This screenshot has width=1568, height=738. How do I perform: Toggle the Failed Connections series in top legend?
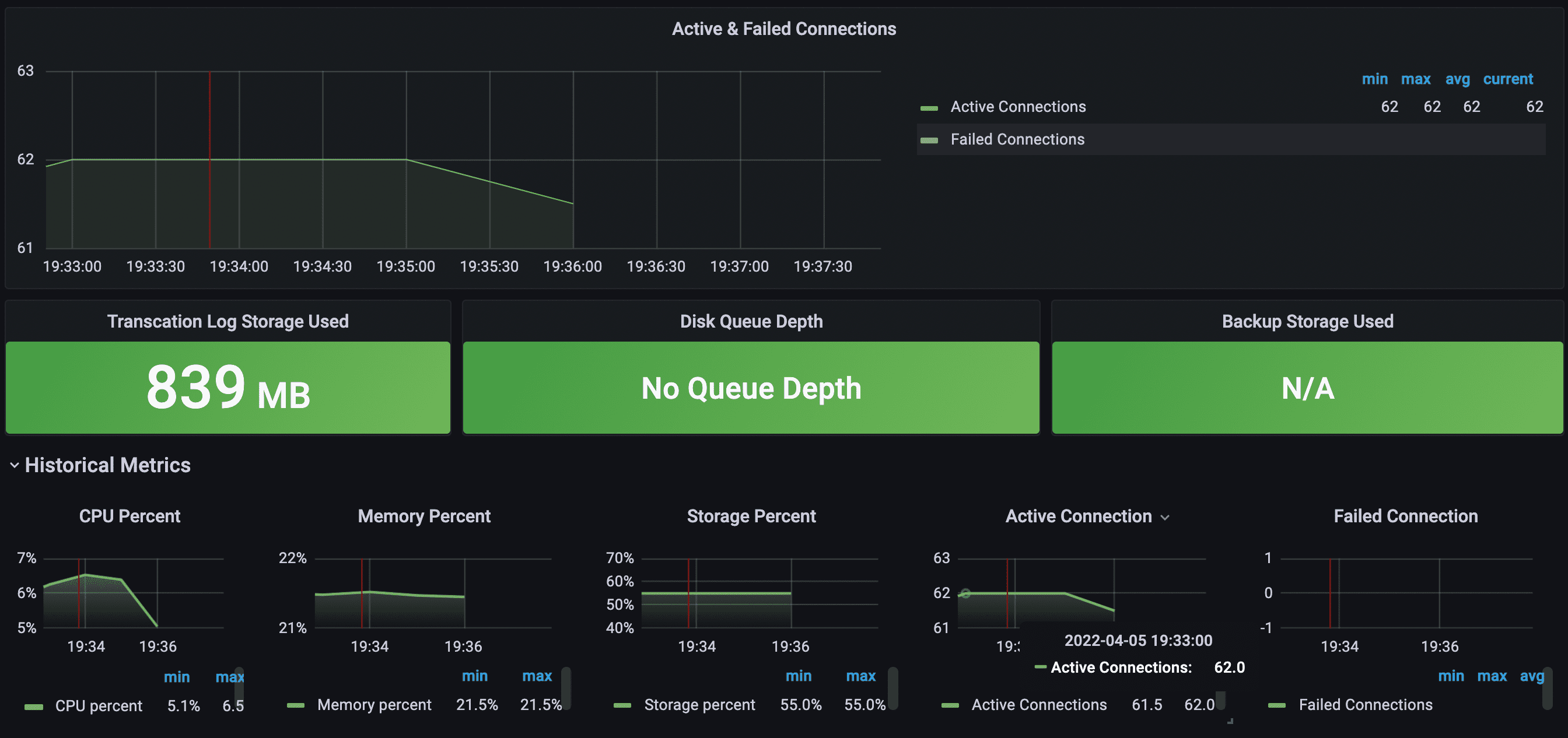(x=1017, y=140)
